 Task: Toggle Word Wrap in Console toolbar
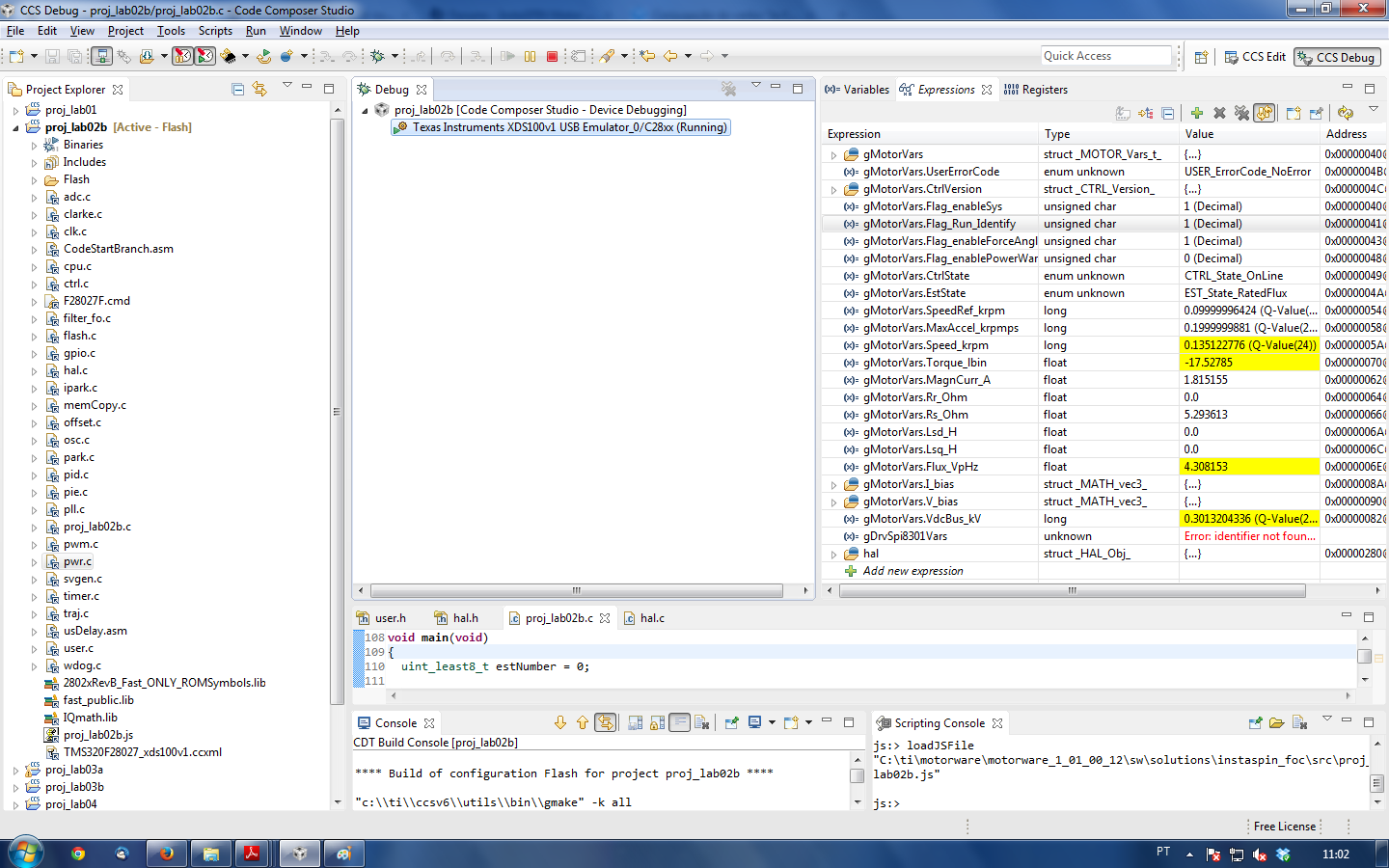680,722
